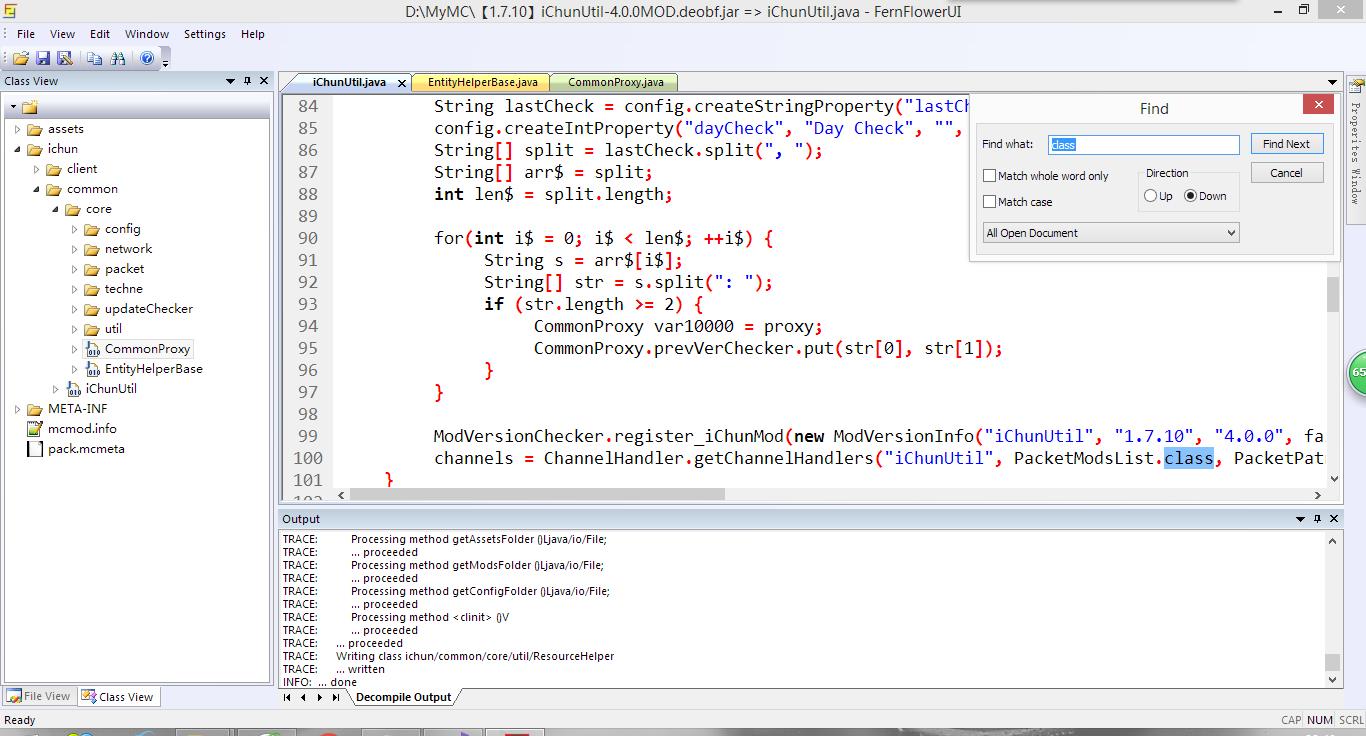The height and width of the screenshot is (736, 1366).
Task: Switch to EntityHelperBase.java tab
Action: (482, 82)
